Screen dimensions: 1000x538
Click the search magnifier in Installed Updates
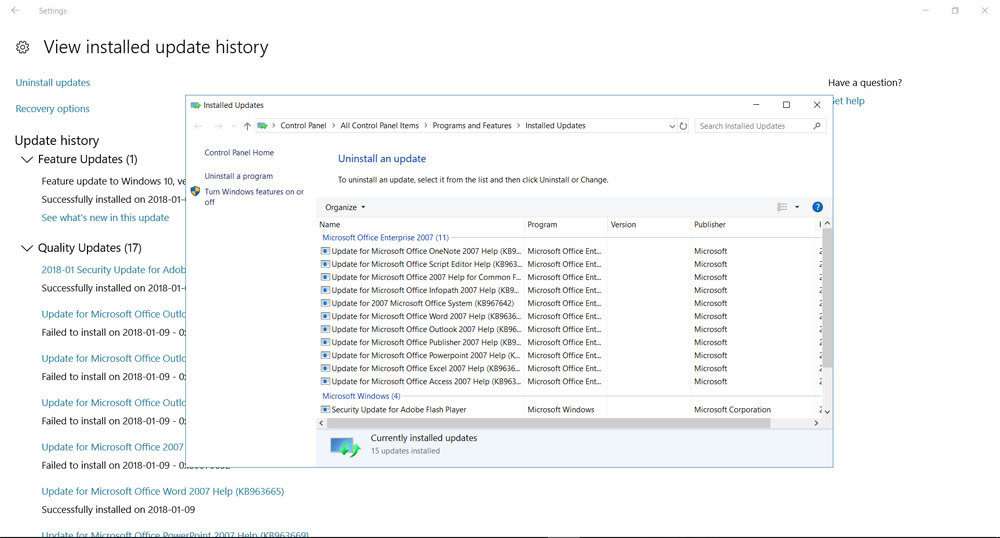pyautogui.click(x=816, y=126)
